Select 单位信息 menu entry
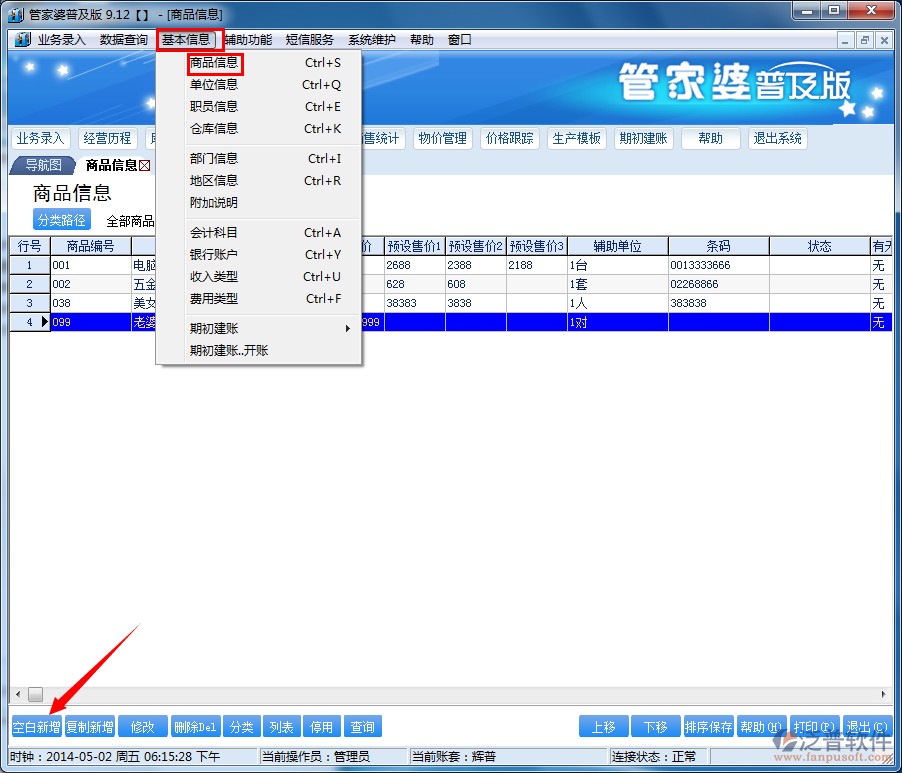 259,85
